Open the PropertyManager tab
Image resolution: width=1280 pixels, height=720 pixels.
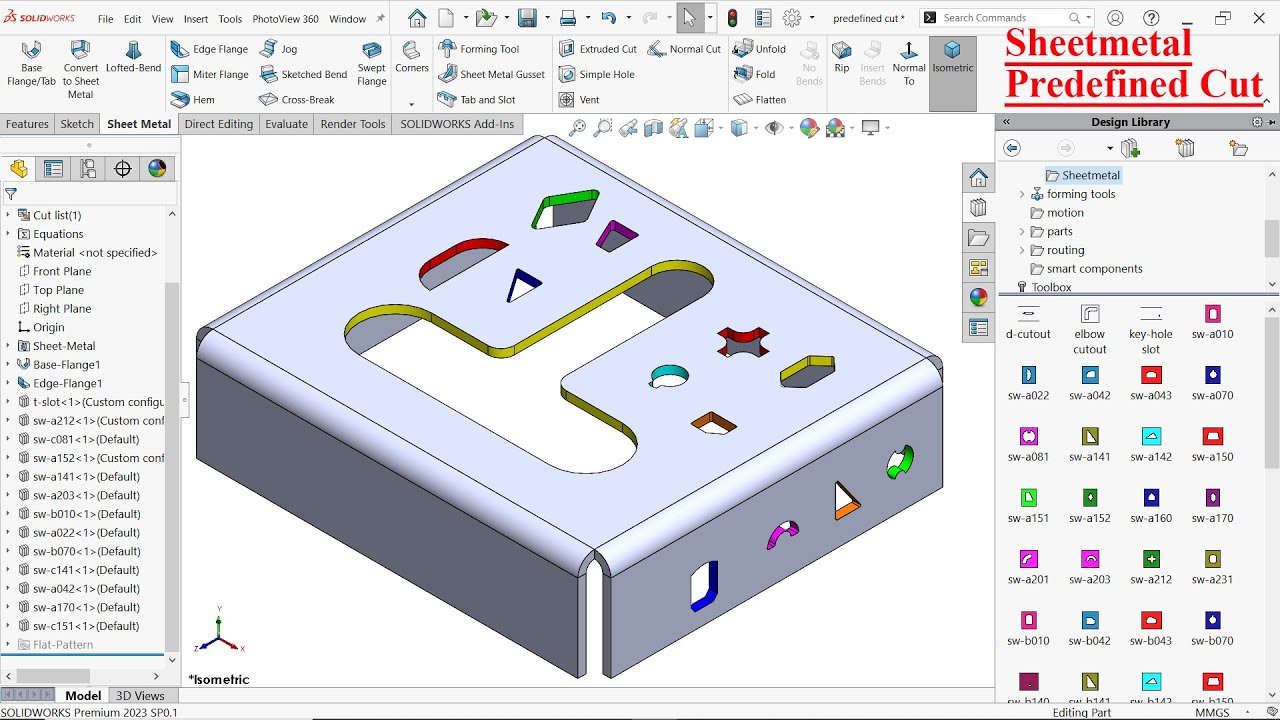coord(54,169)
